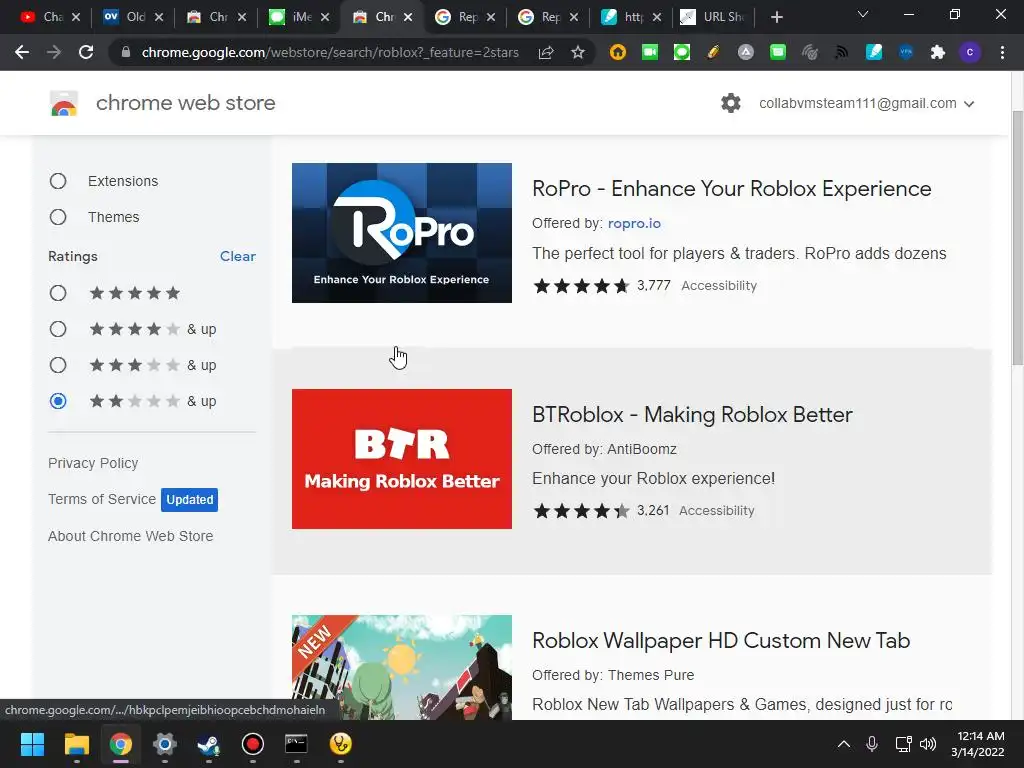Open RoPro - Enhance Your Roblox Experience title
The image size is (1024, 768).
(x=731, y=189)
